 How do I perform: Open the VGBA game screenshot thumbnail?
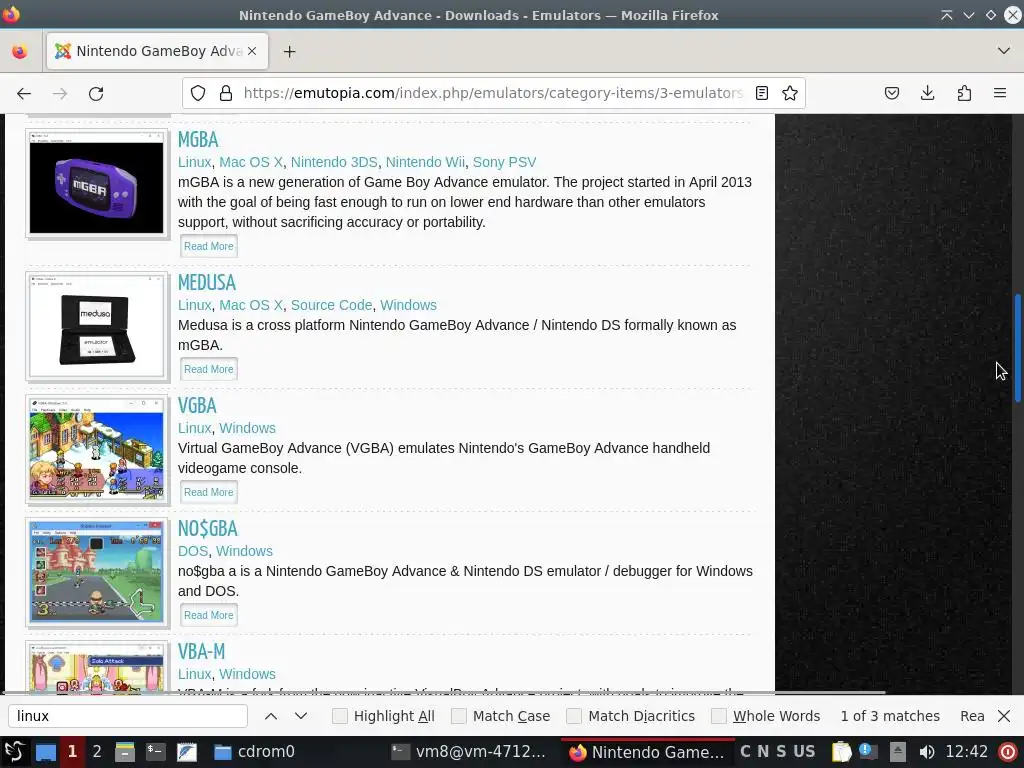(x=97, y=449)
